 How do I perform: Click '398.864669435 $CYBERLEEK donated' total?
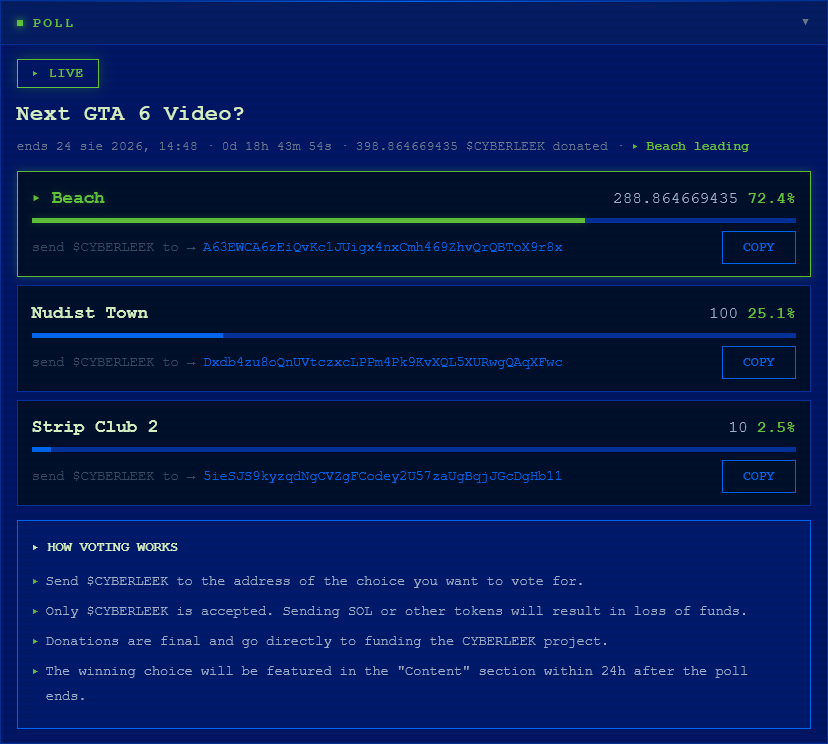(x=482, y=146)
